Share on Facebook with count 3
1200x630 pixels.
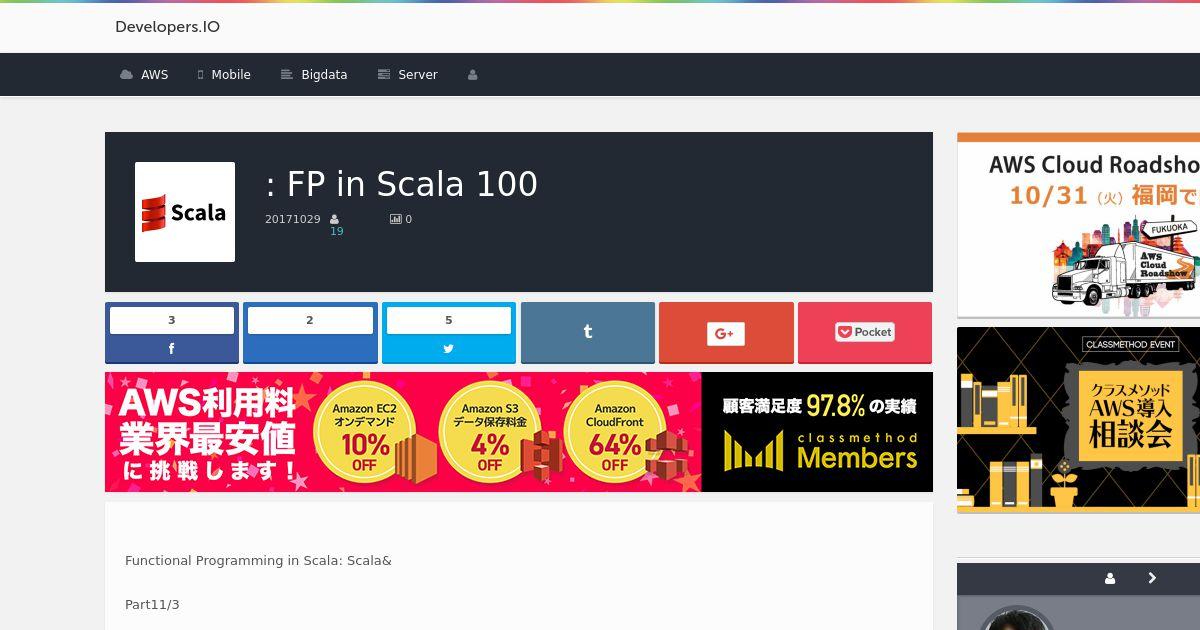click(172, 333)
